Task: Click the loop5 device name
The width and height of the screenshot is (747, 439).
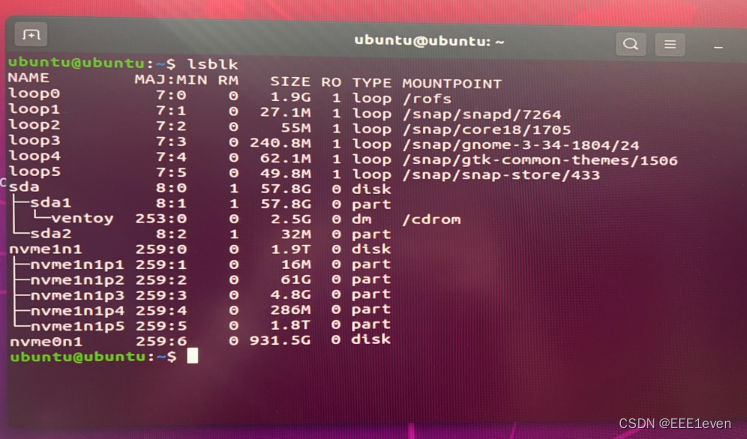Action: 34,171
